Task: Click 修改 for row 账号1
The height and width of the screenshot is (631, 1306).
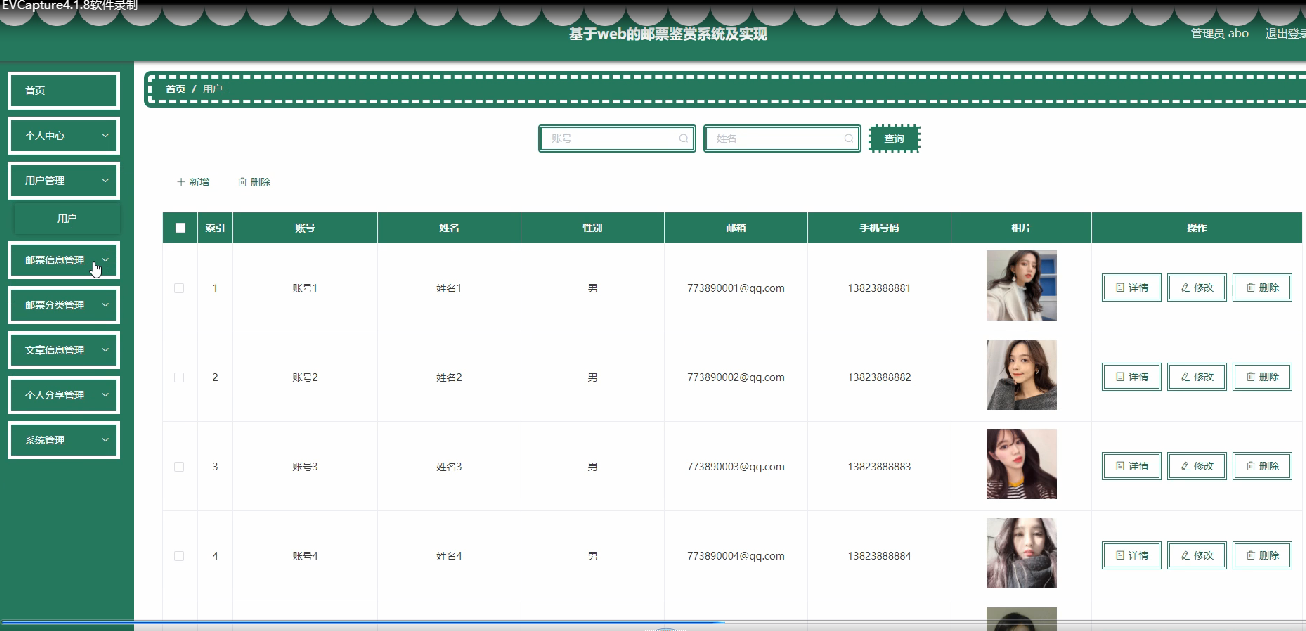Action: tap(1197, 288)
